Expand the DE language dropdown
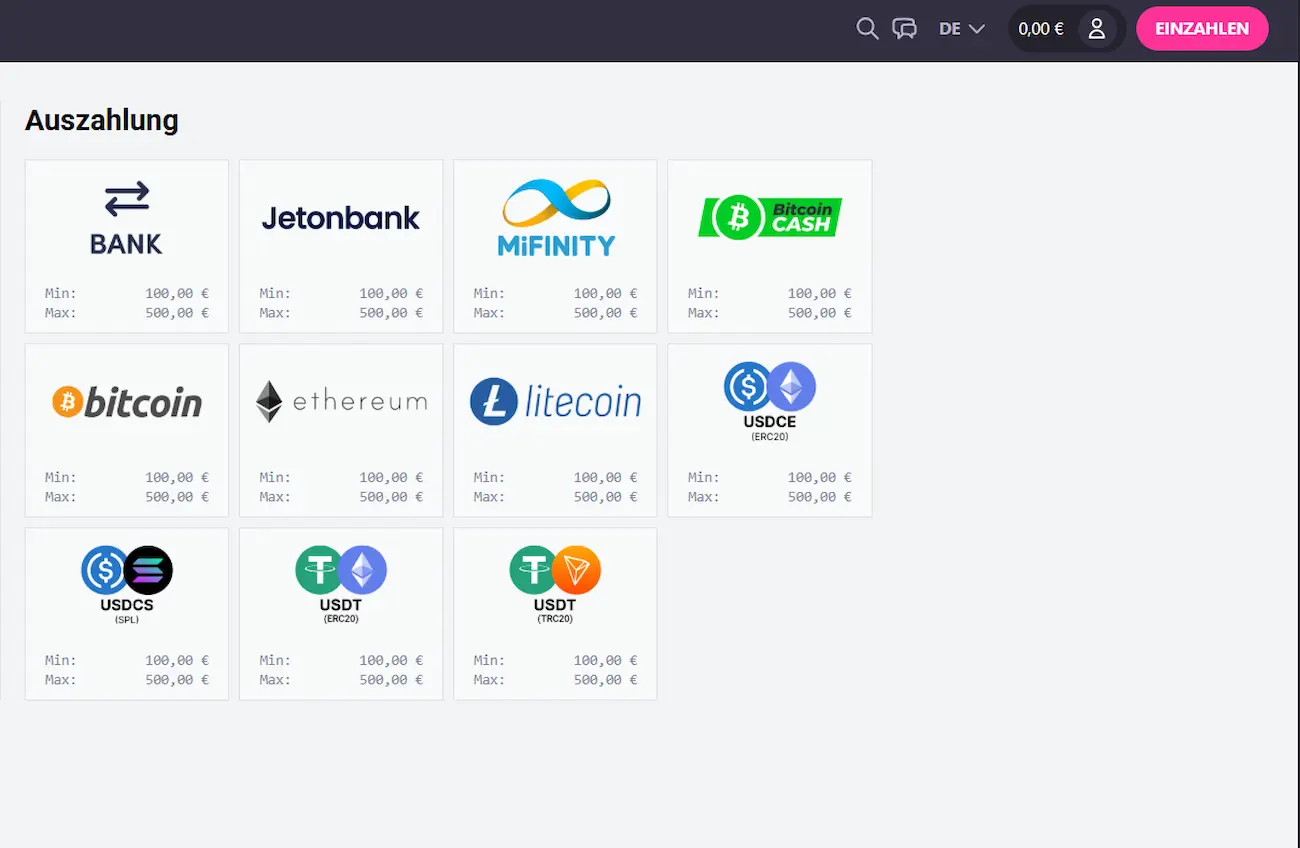Image resolution: width=1300 pixels, height=848 pixels. coord(961,29)
